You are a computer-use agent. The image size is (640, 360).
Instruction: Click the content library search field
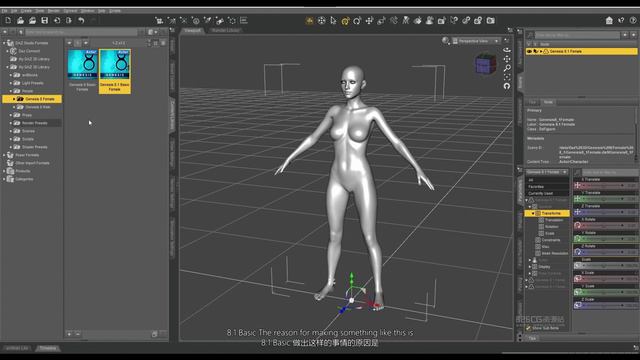pyautogui.click(x=81, y=32)
